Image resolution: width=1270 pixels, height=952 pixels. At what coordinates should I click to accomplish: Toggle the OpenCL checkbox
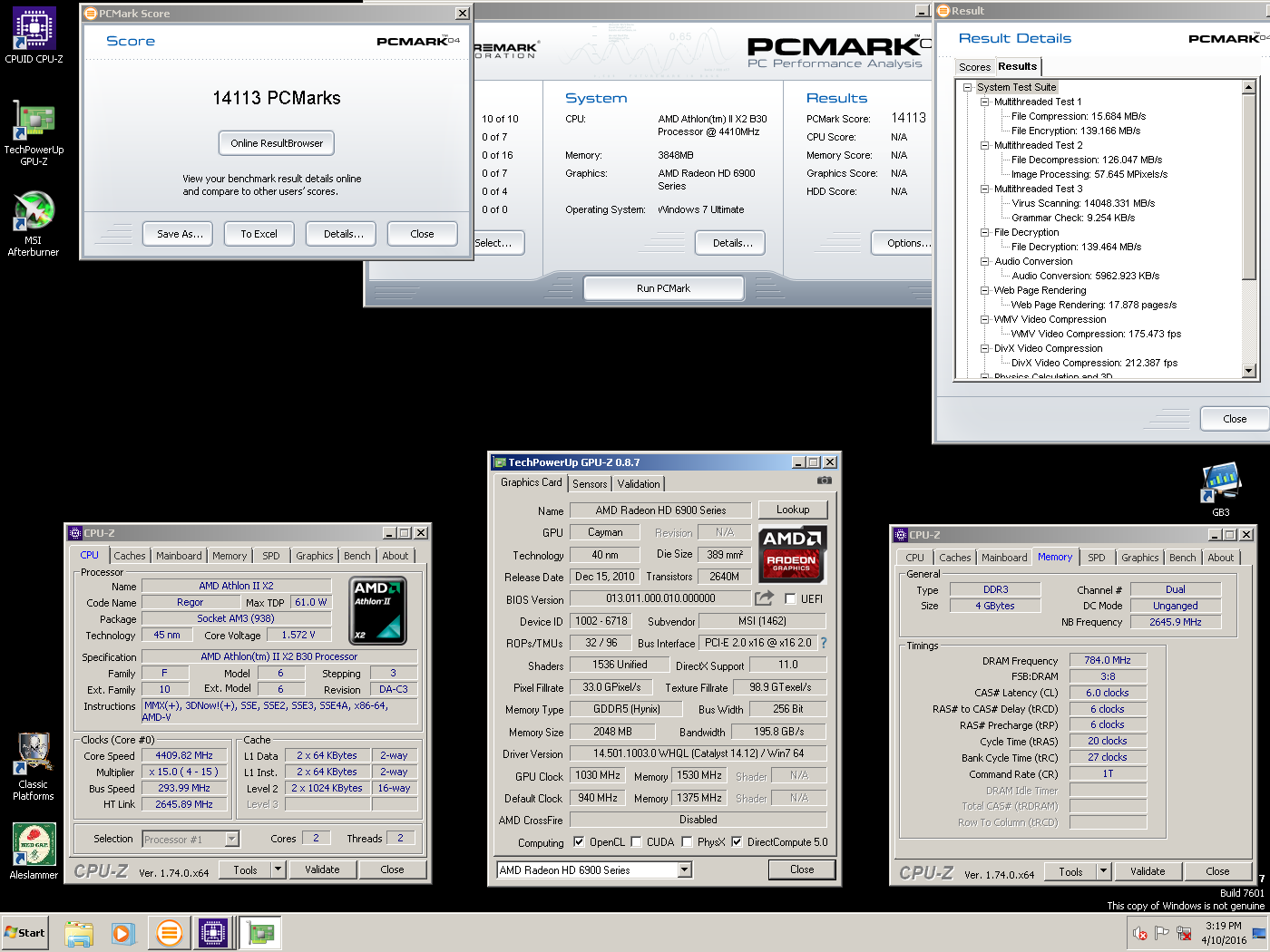(579, 841)
